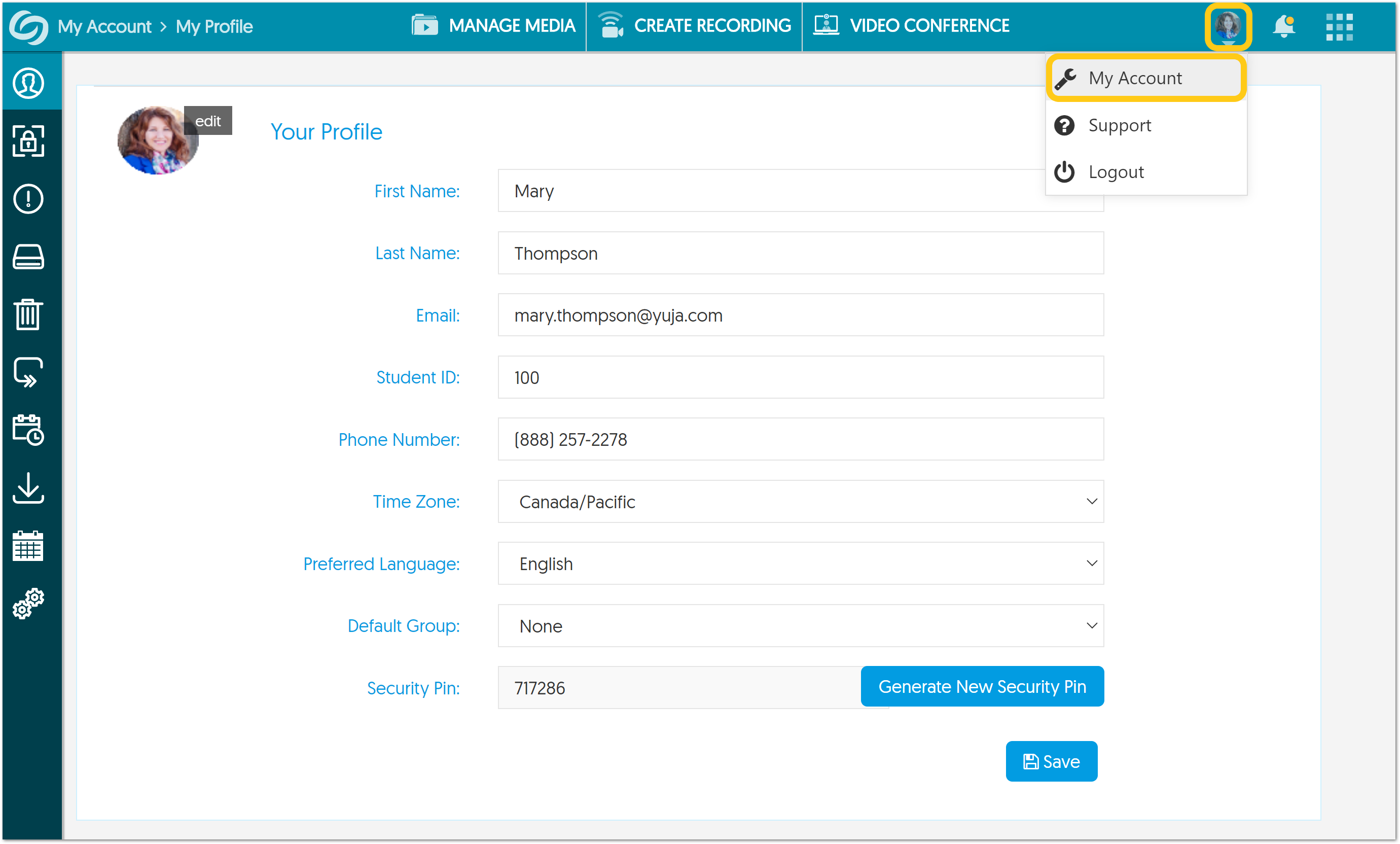Viewport: 1400px width, 844px height.
Task: Open the Default Group dropdown
Action: (x=801, y=626)
